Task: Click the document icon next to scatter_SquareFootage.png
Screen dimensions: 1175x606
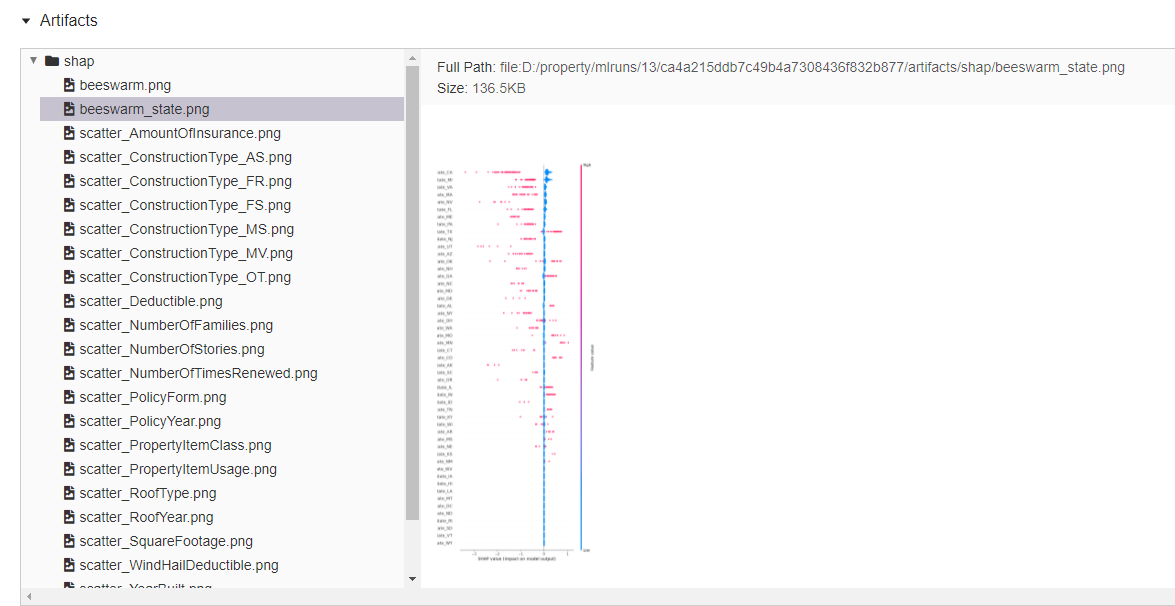Action: pyautogui.click(x=70, y=541)
